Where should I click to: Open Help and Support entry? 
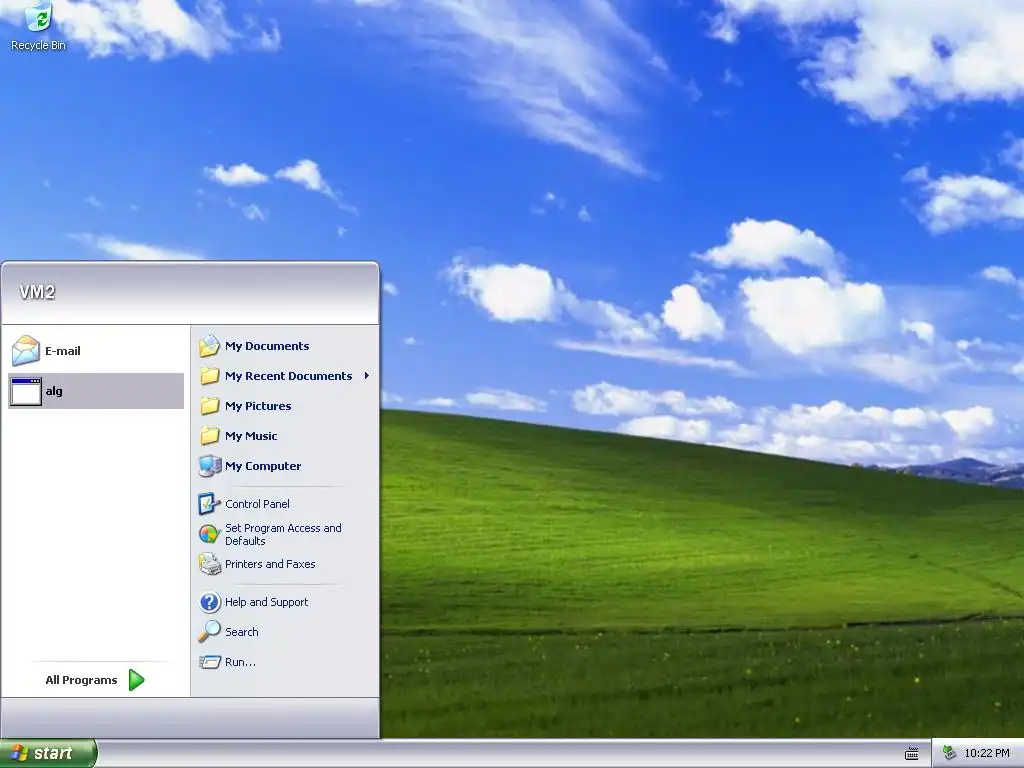point(284,602)
